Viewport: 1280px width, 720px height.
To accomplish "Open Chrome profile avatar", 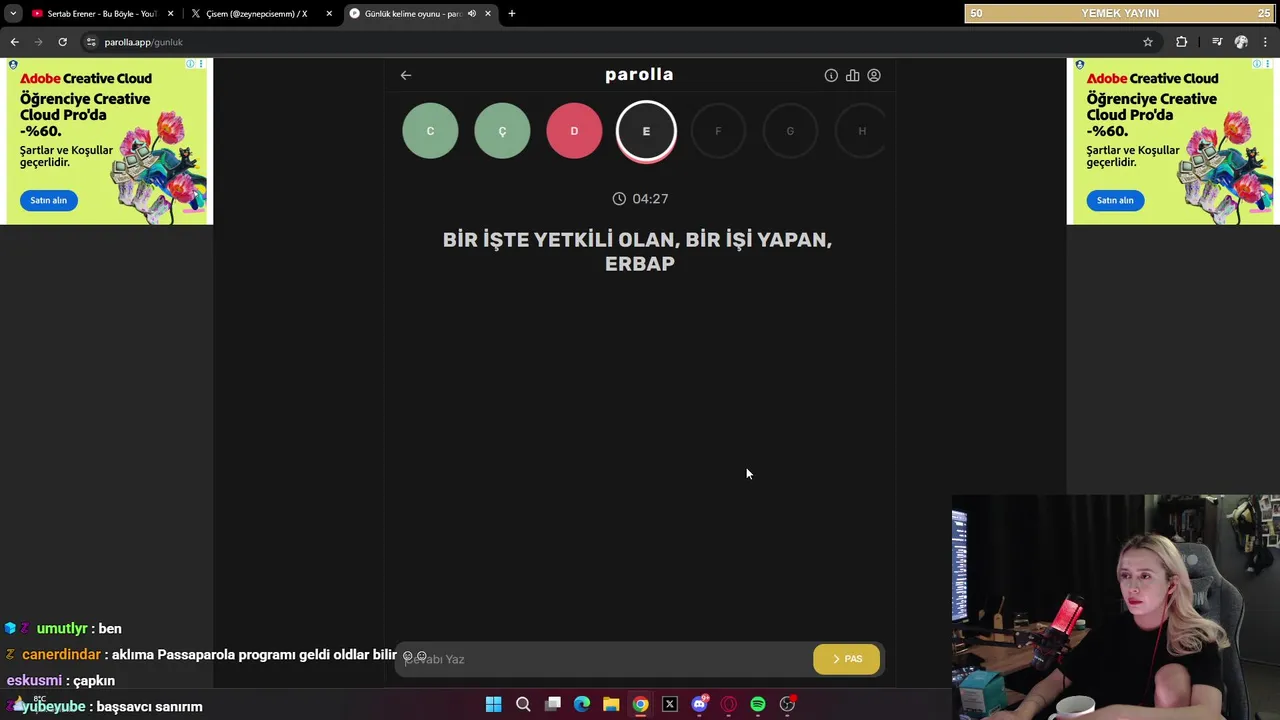I will click(x=1241, y=42).
